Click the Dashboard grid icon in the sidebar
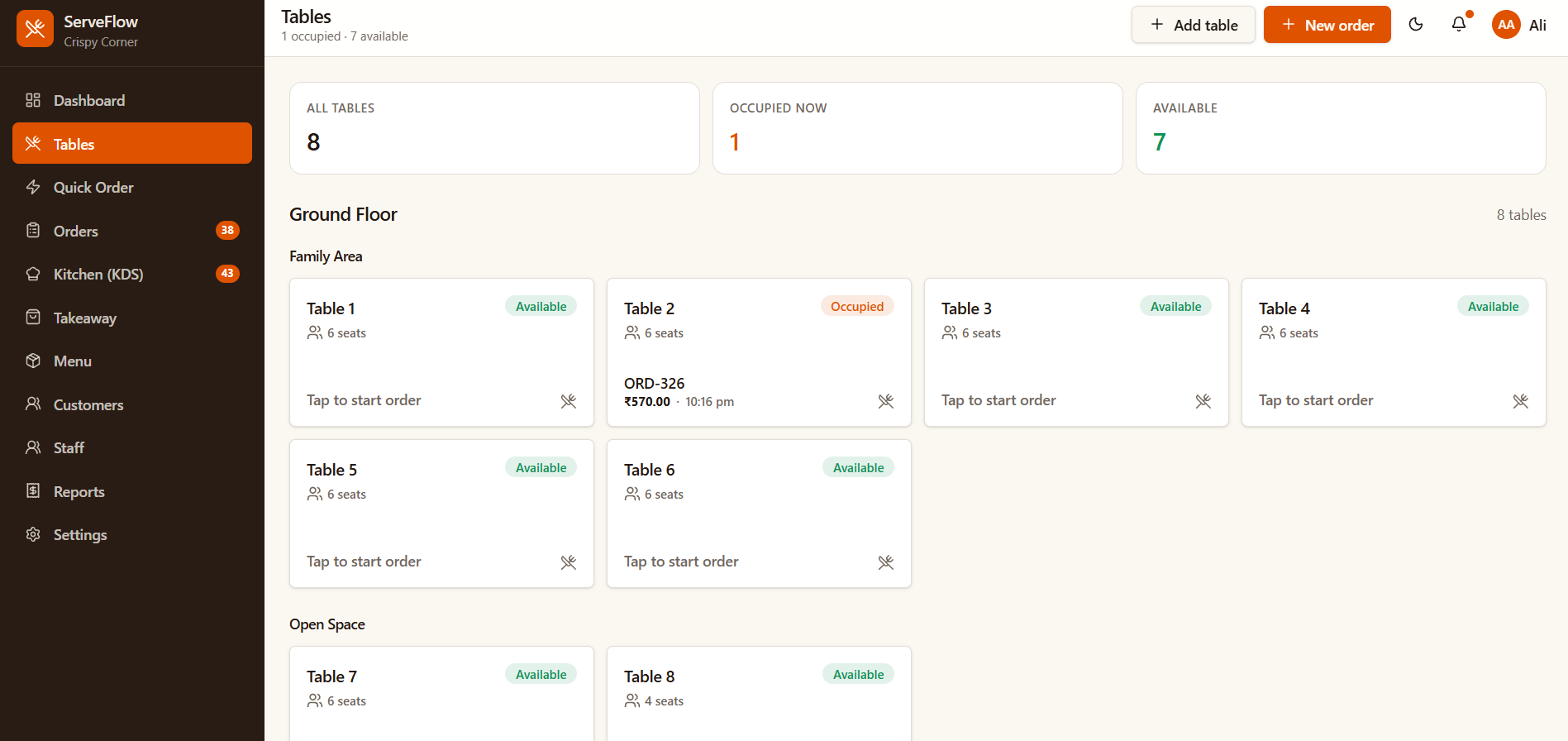The width and height of the screenshot is (1568, 741). click(x=33, y=100)
